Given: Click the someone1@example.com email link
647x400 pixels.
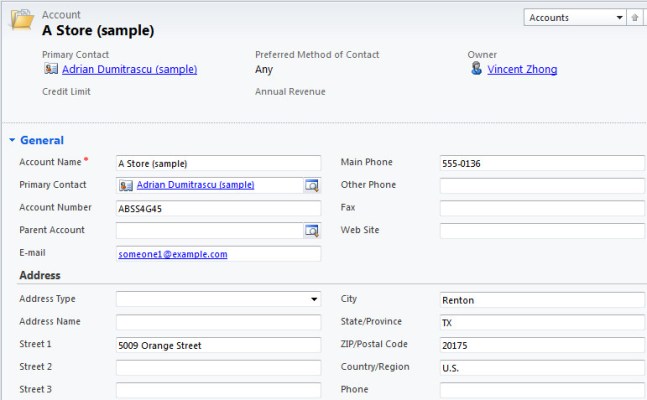Looking at the screenshot, I should pyautogui.click(x=173, y=254).
